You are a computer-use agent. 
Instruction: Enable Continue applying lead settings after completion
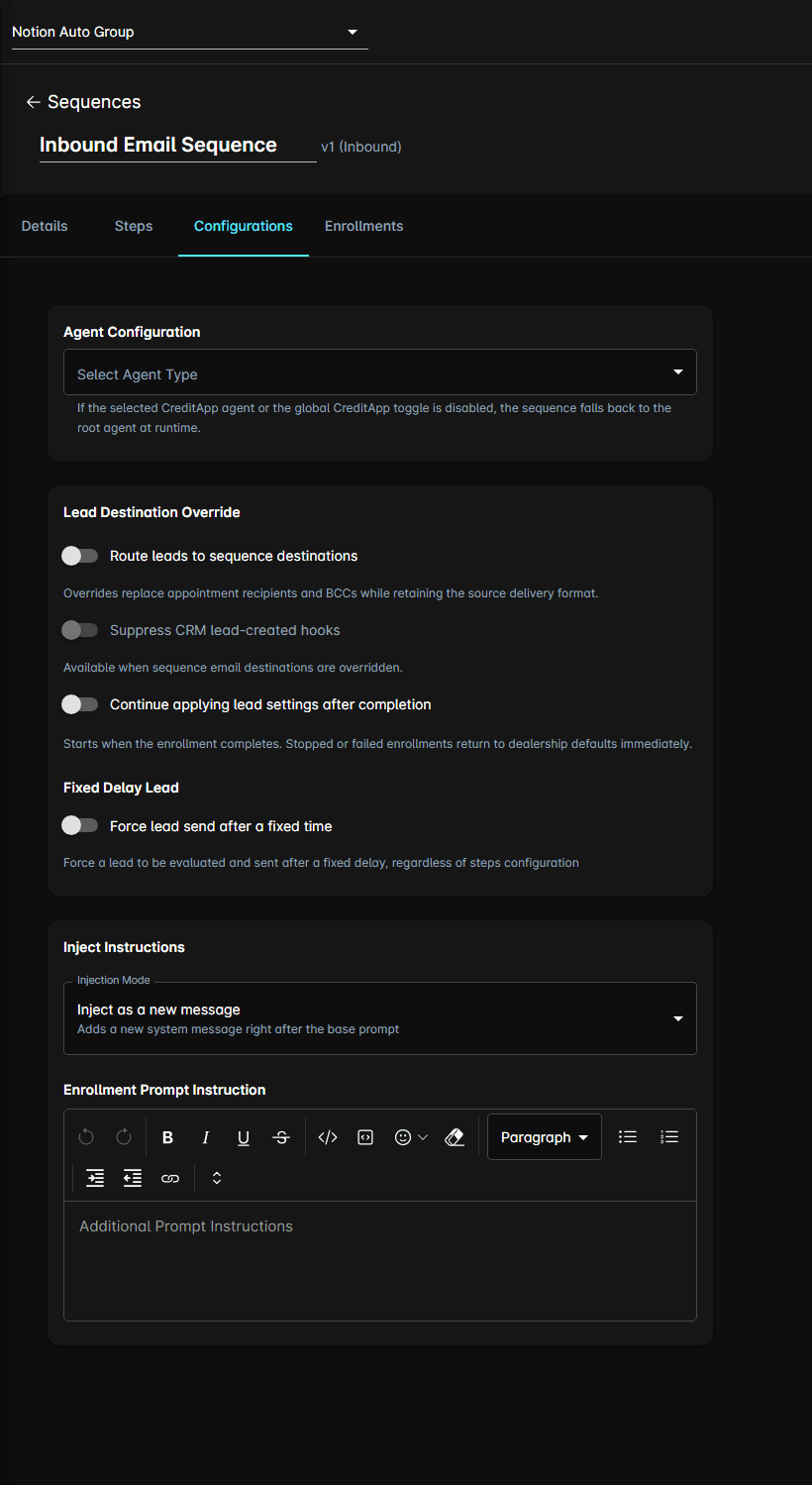(x=80, y=704)
